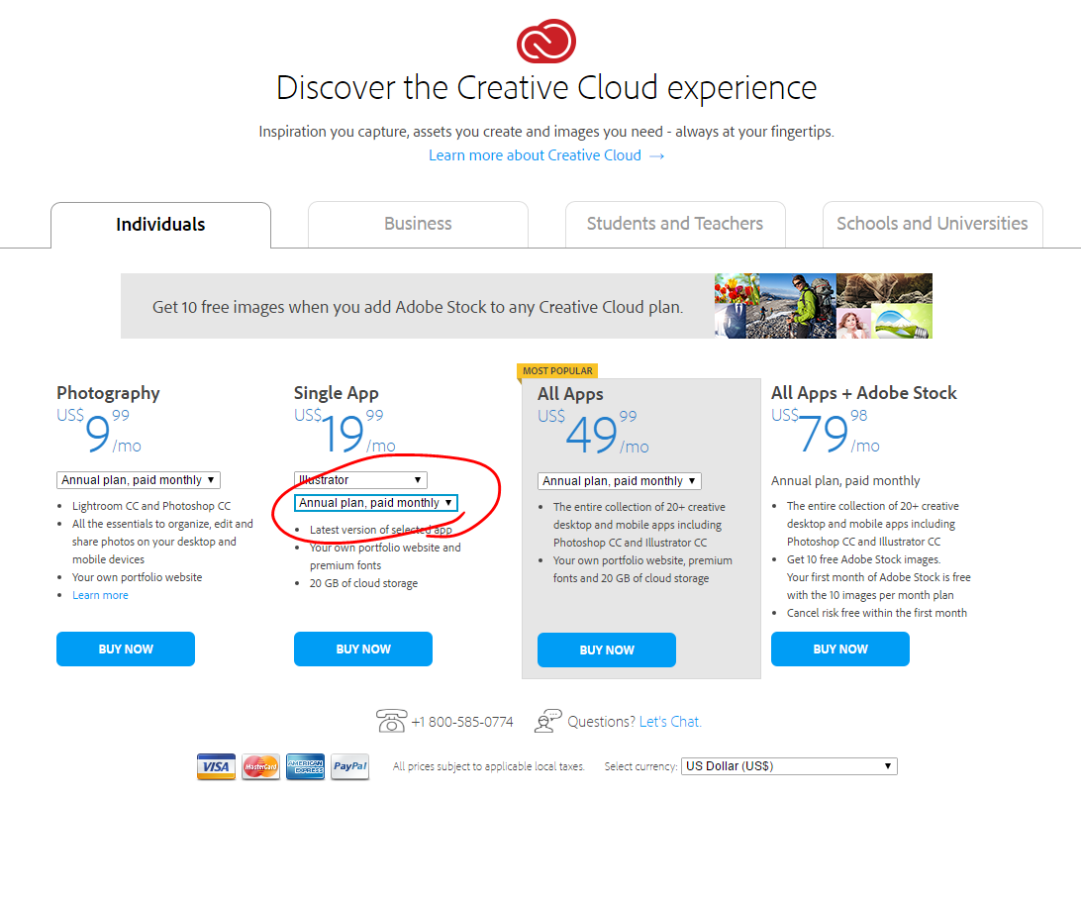Open the Illustrator app selection dropdown

[x=359, y=479]
